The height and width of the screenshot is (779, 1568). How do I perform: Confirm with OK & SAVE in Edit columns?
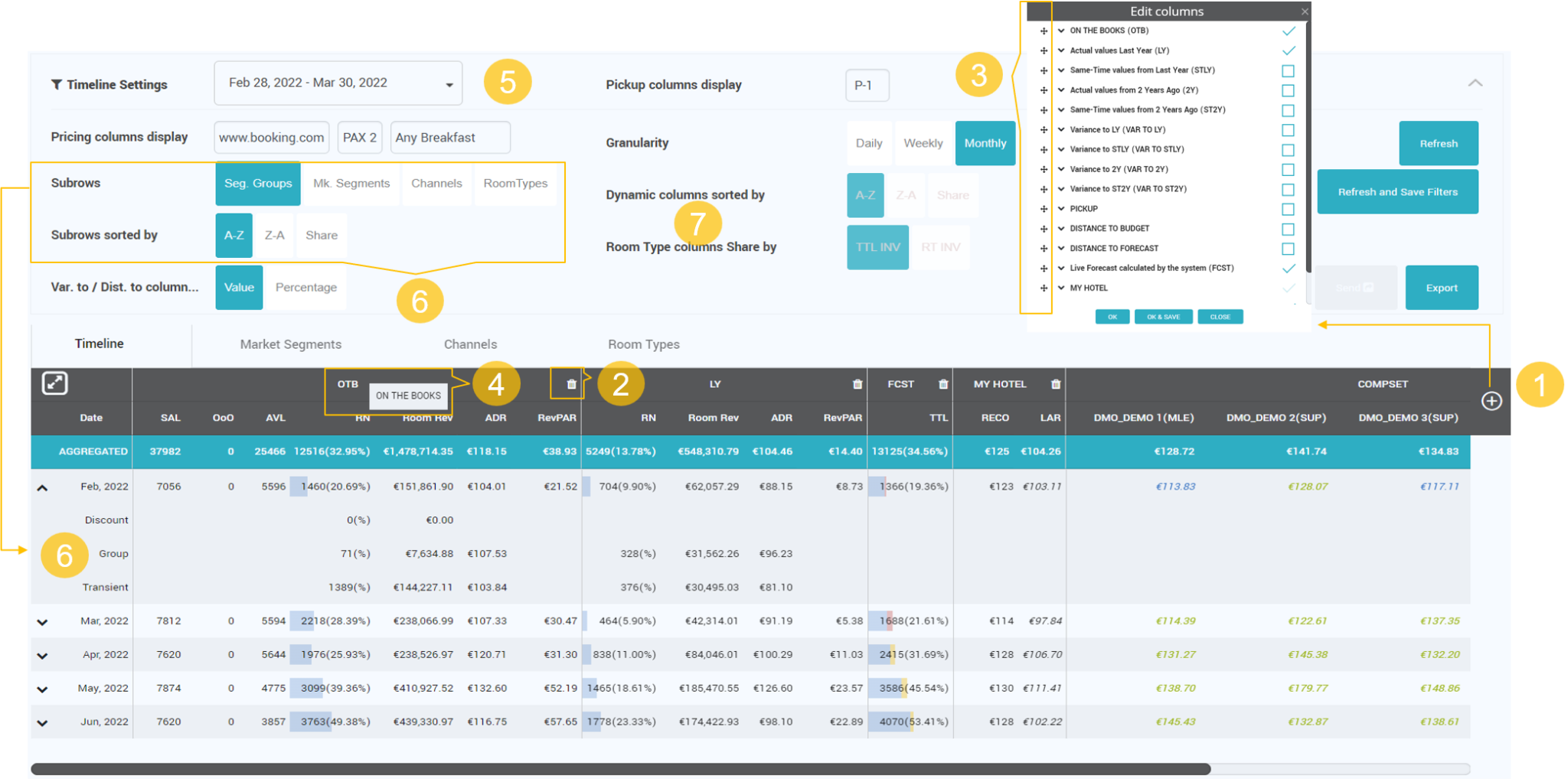tap(1163, 317)
